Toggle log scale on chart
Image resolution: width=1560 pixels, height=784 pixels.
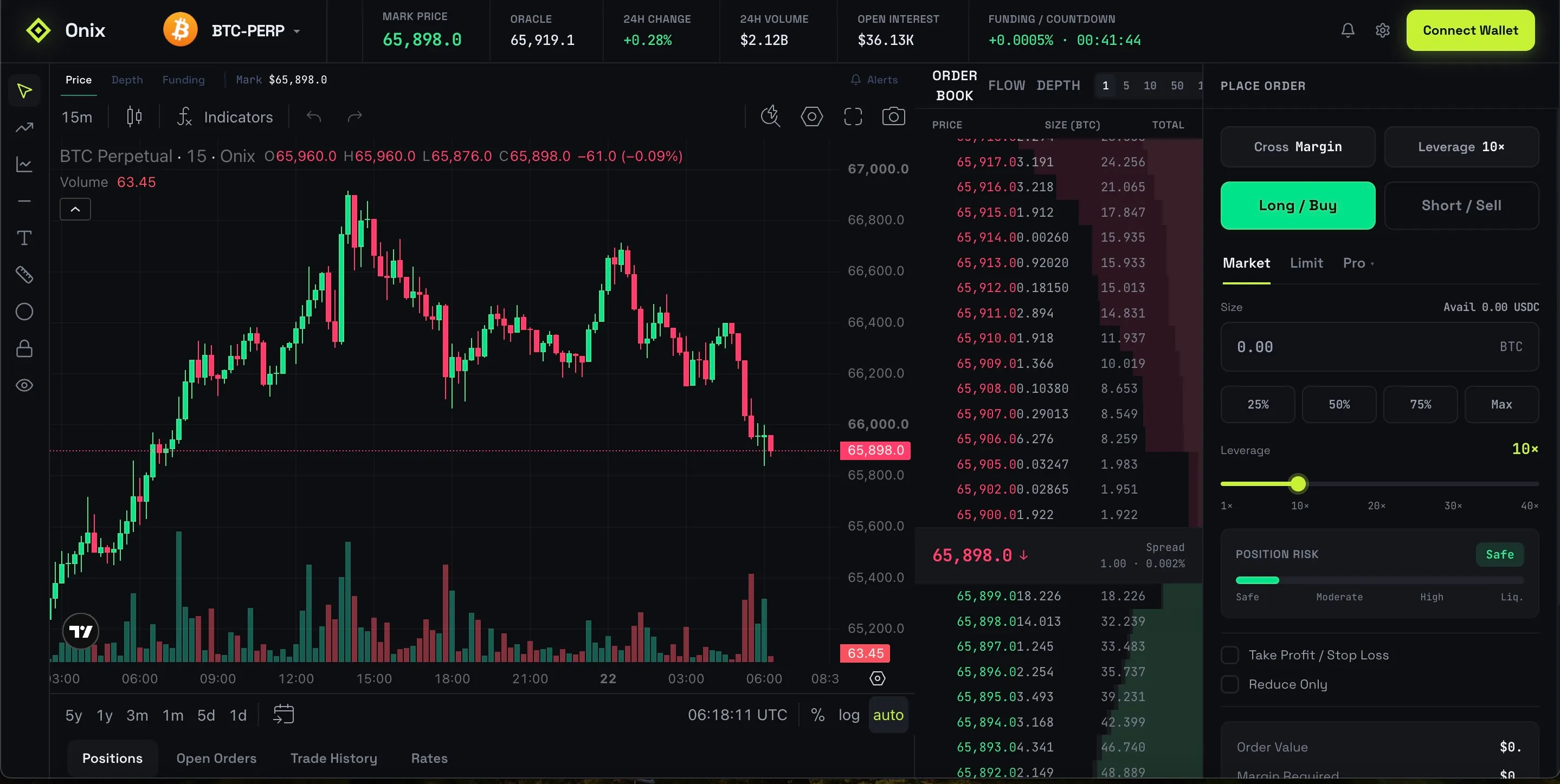click(x=849, y=715)
